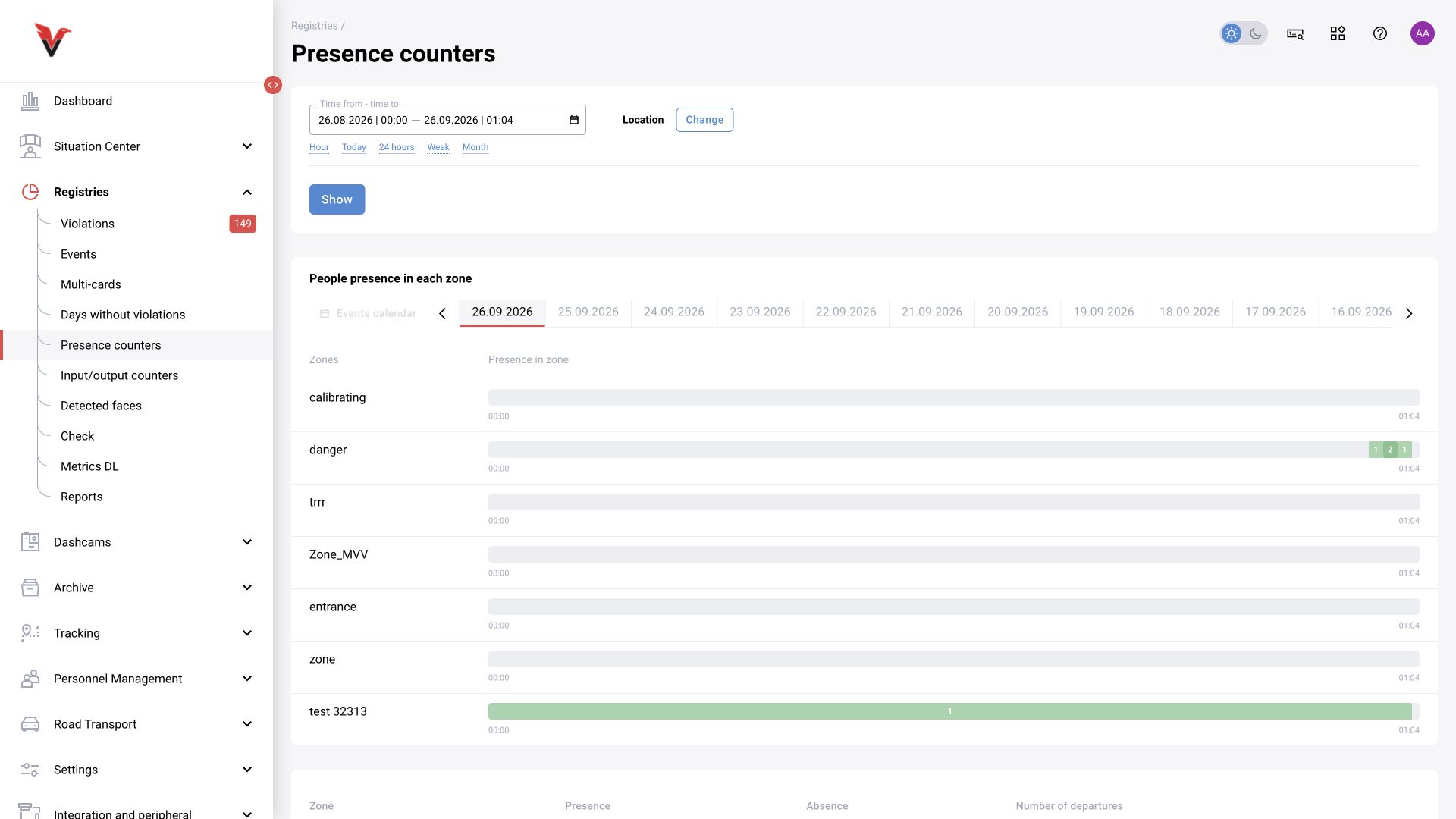The width and height of the screenshot is (1456, 819).
Task: Click the Road Transport car icon
Action: [30, 724]
